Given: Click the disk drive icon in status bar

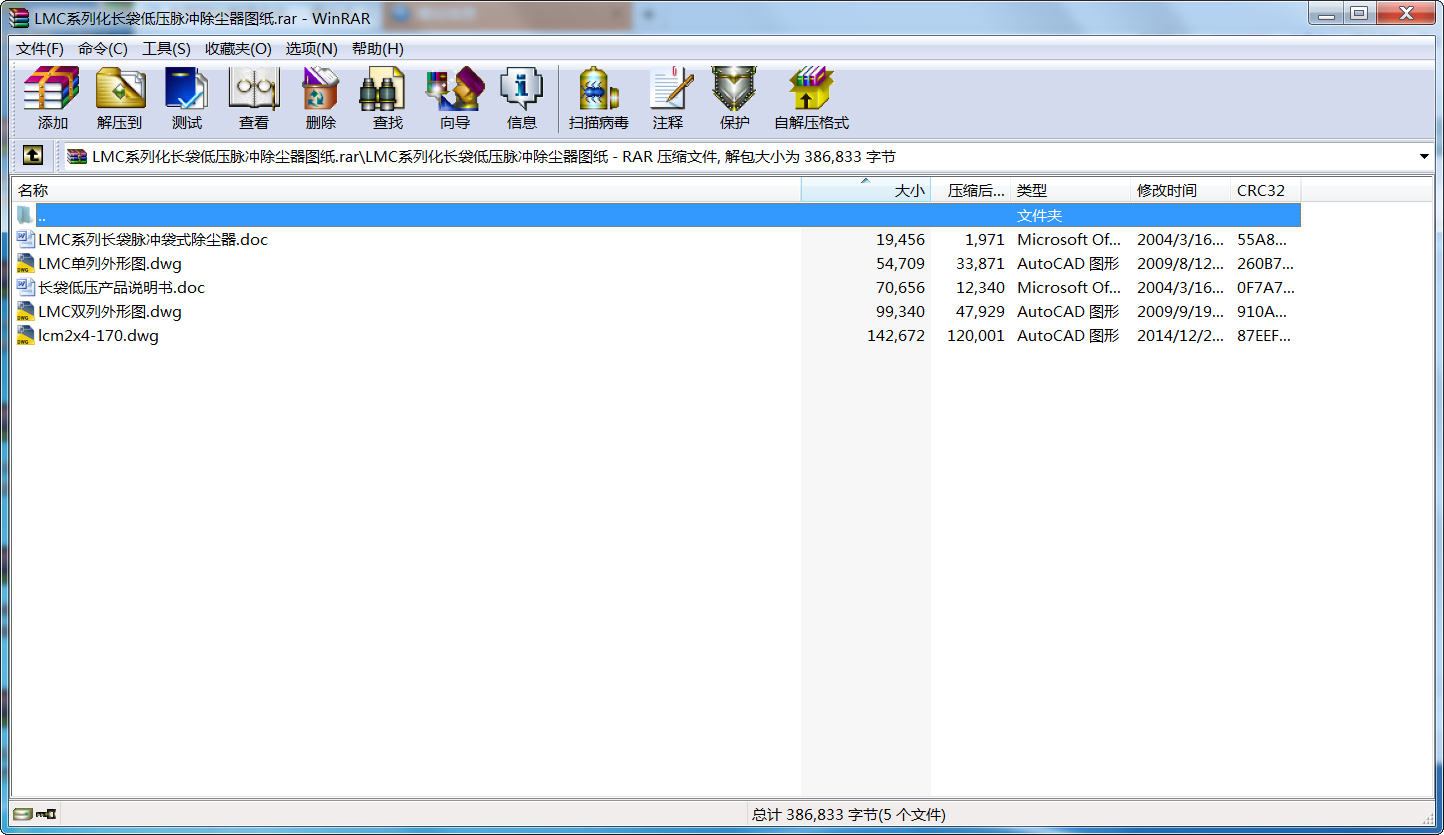Looking at the screenshot, I should click(x=23, y=814).
